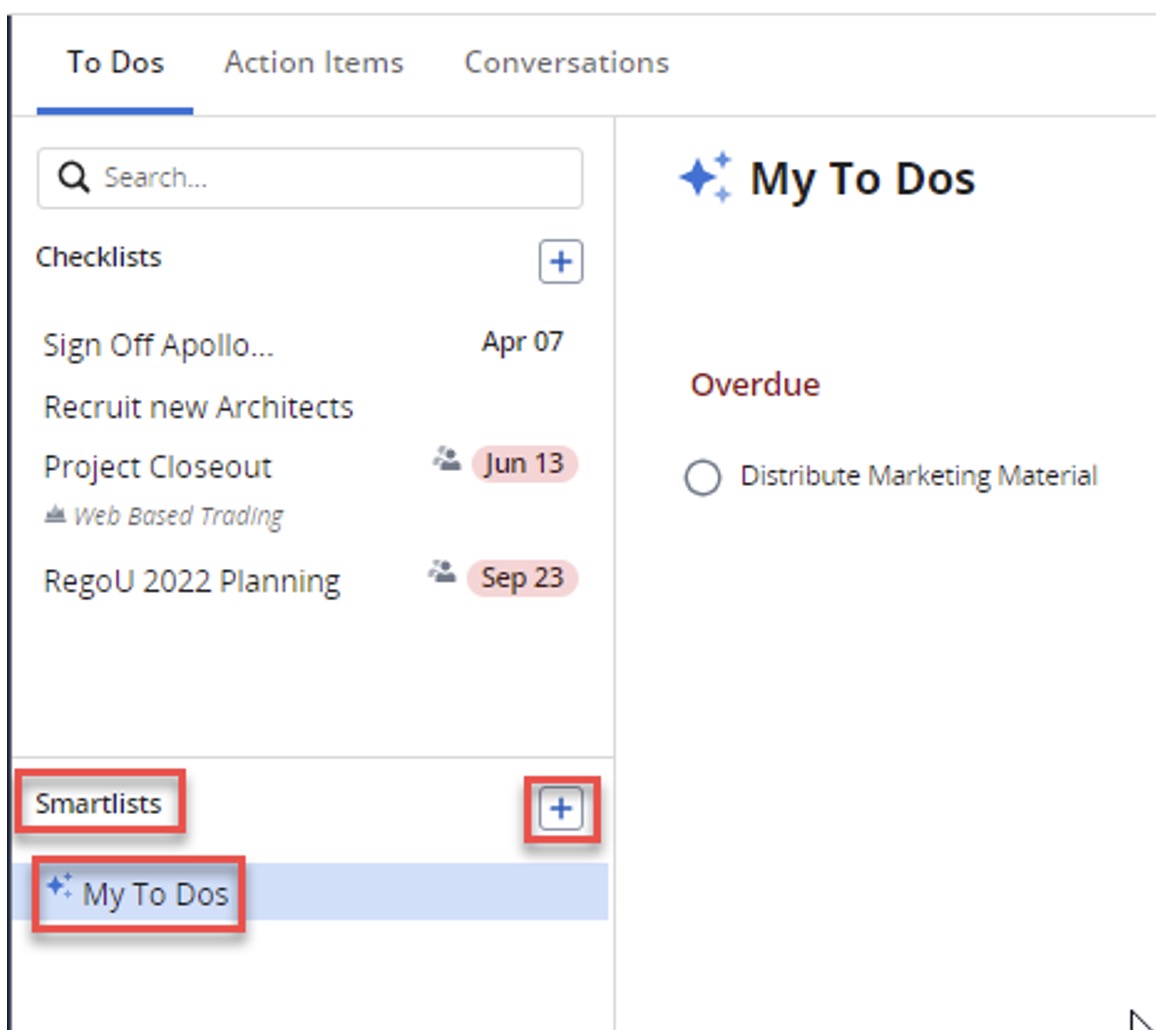Image resolution: width=1156 pixels, height=1030 pixels.
Task: Click project icon next to Web Based Trading
Action: pos(55,514)
